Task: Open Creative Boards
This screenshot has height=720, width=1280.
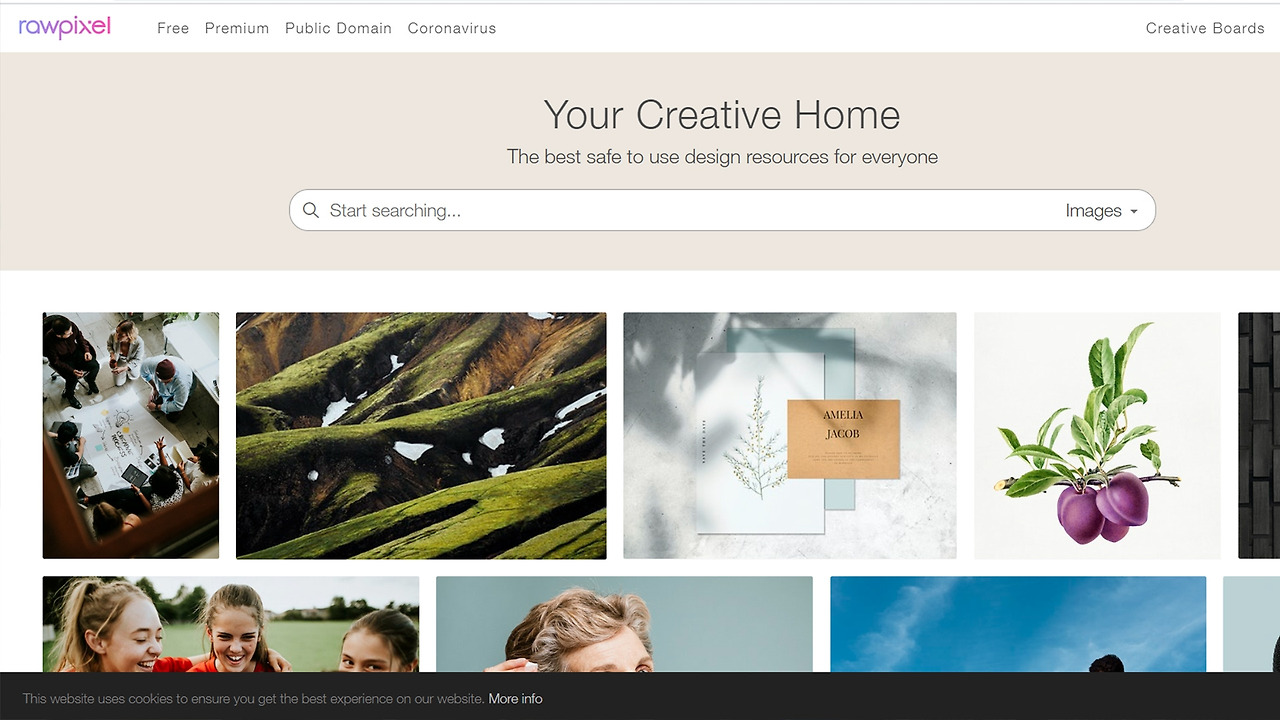Action: click(1205, 28)
